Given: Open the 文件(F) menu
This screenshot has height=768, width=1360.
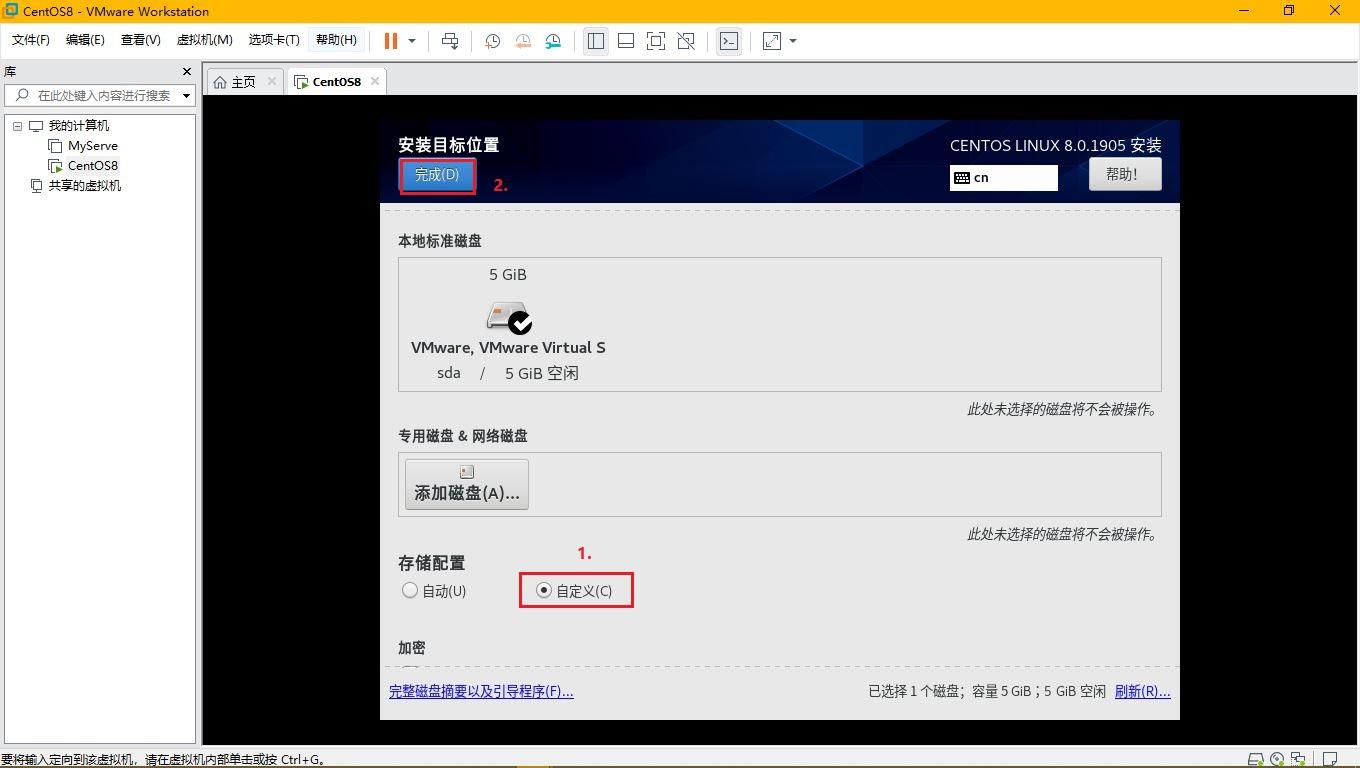Looking at the screenshot, I should [31, 40].
